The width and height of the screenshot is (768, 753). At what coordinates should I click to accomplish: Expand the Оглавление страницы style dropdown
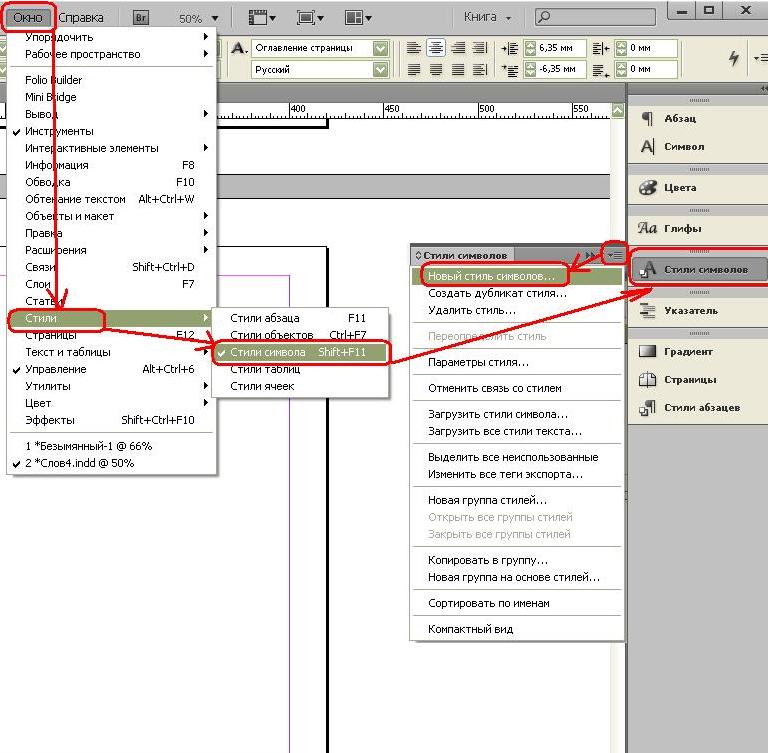pyautogui.click(x=381, y=48)
